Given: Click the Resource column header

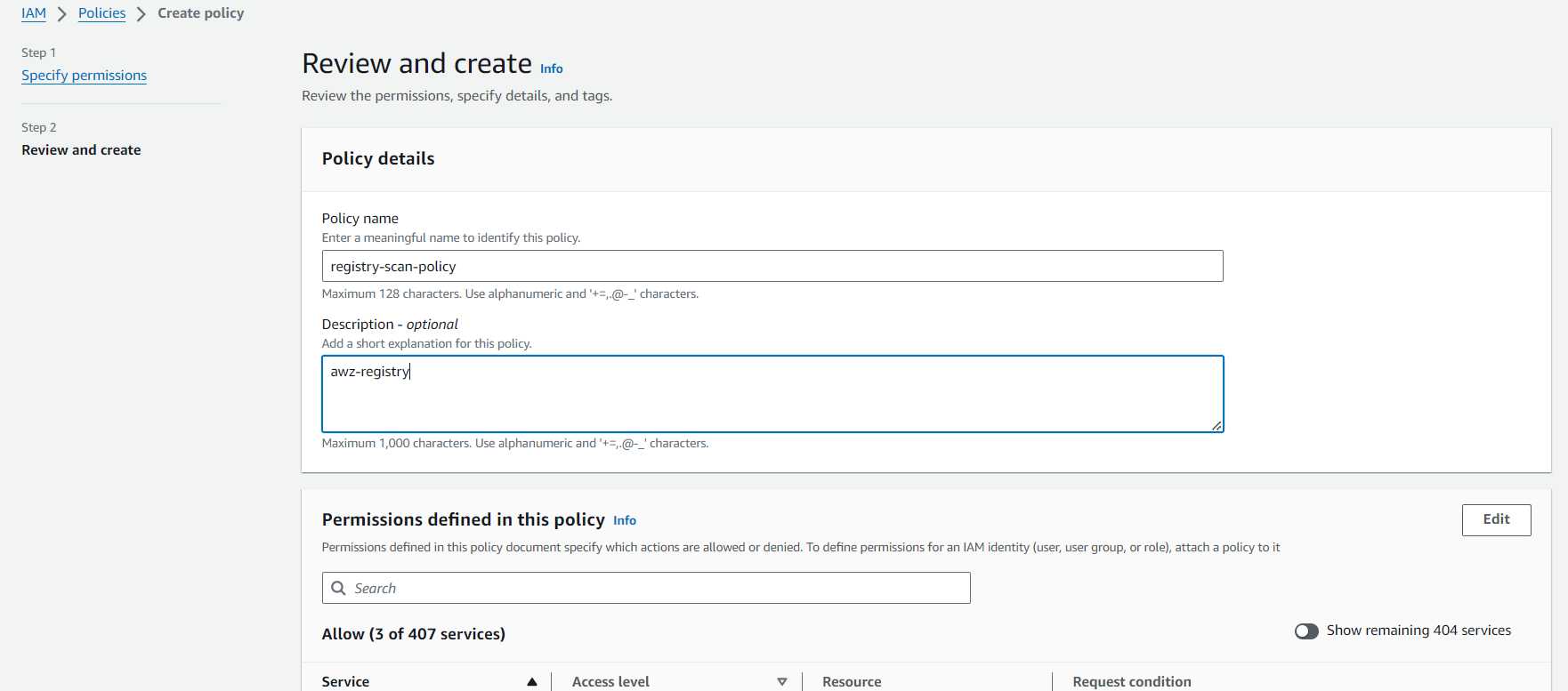Looking at the screenshot, I should pos(852,681).
